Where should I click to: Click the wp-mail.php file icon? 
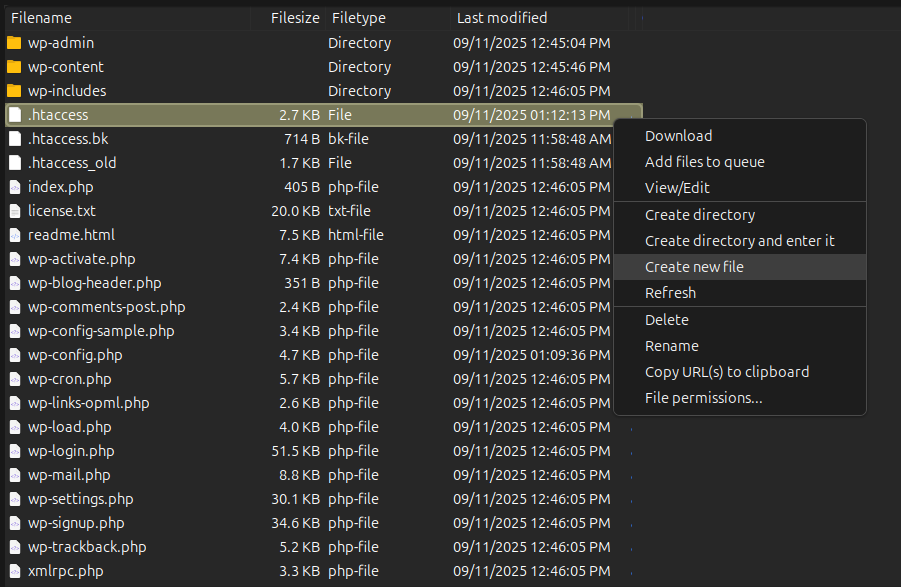(15, 476)
